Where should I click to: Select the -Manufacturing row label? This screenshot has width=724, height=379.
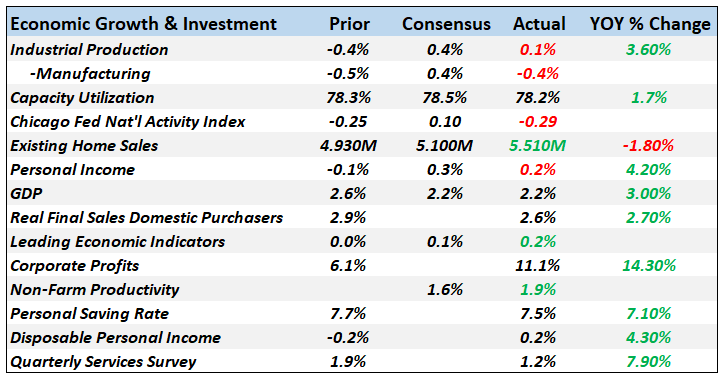pos(90,74)
